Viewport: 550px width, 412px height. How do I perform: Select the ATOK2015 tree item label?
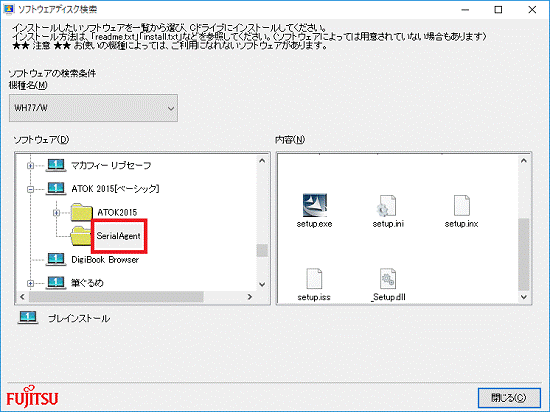(117, 212)
